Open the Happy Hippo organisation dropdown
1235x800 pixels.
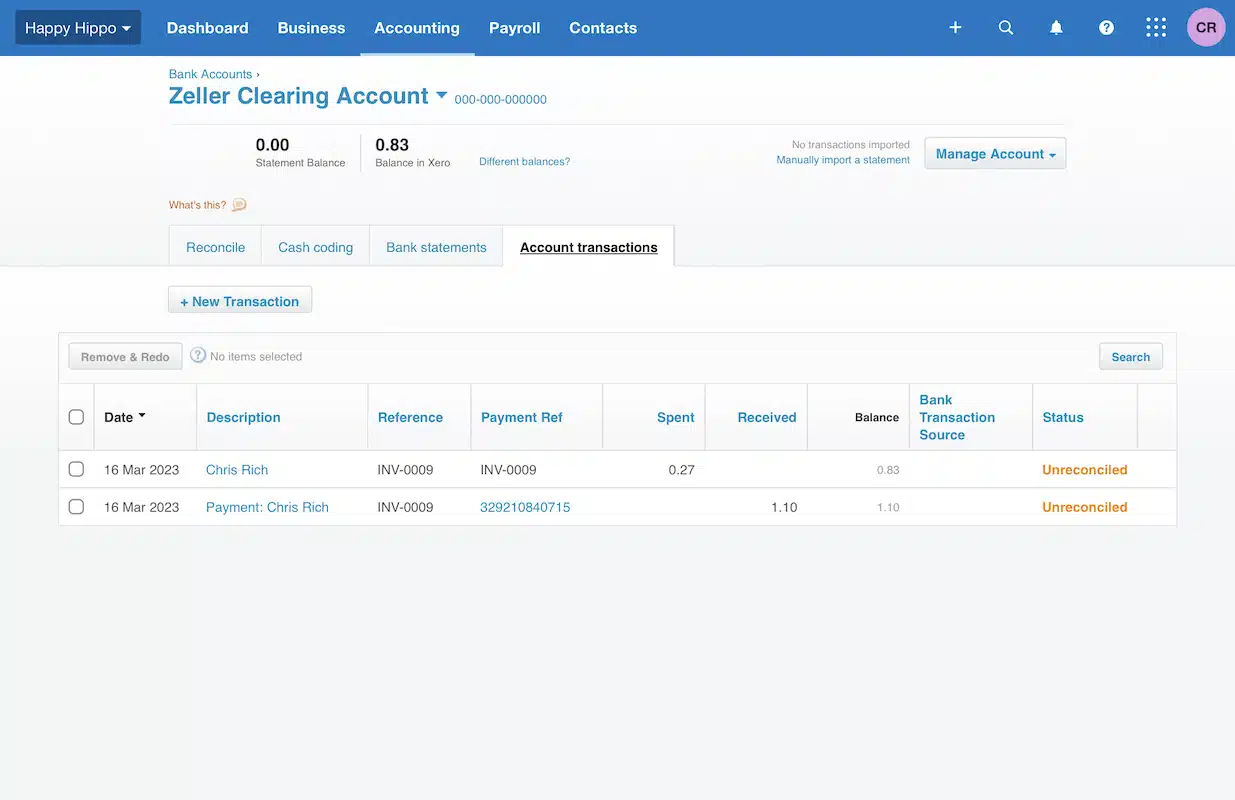(78, 28)
